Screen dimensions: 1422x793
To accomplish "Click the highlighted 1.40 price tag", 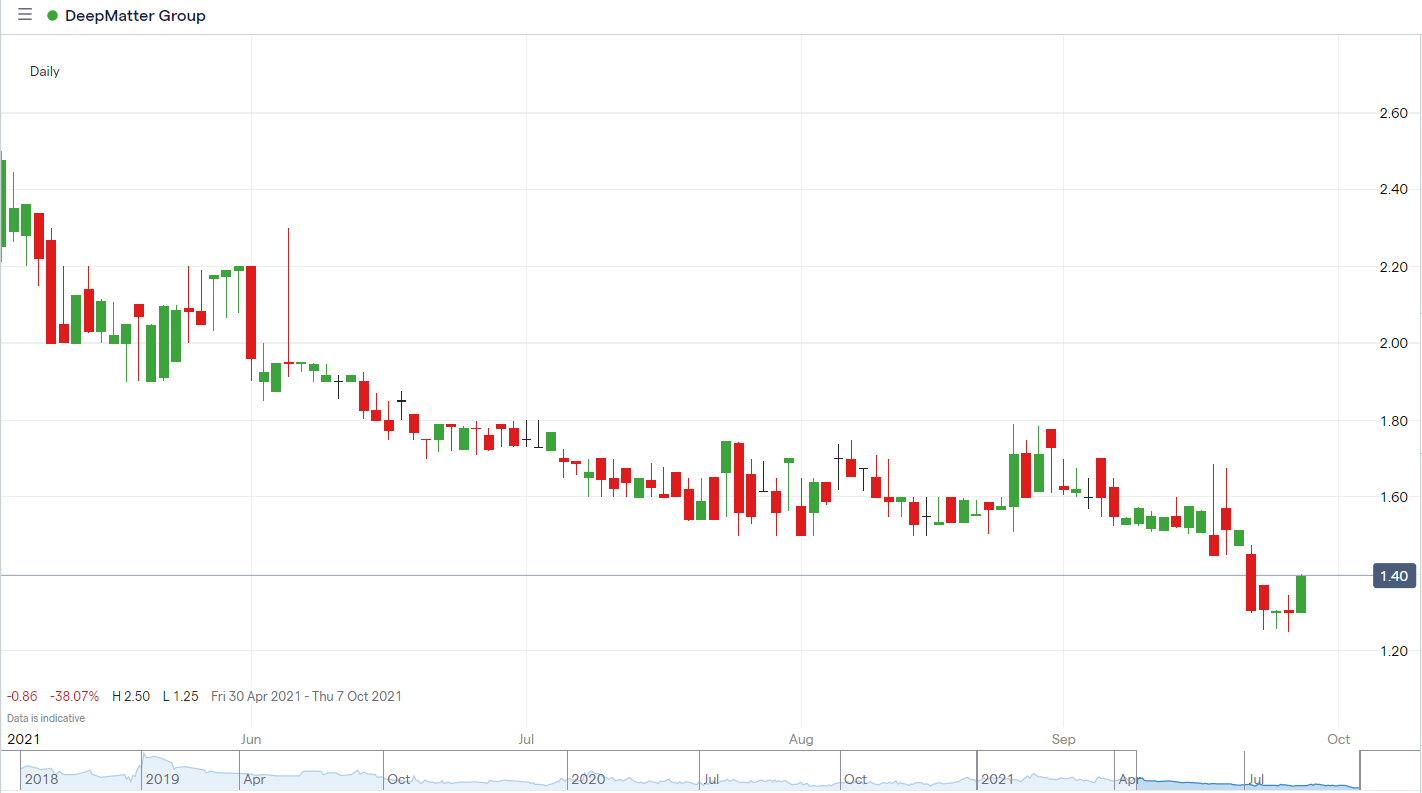I will pyautogui.click(x=1395, y=575).
